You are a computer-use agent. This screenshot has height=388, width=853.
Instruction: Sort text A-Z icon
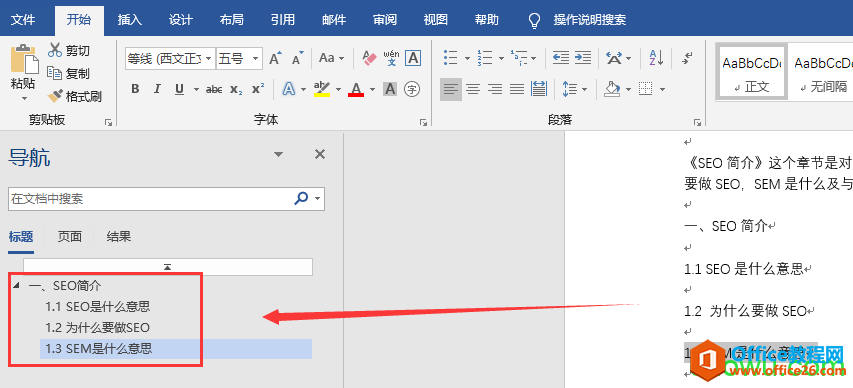tap(656, 58)
